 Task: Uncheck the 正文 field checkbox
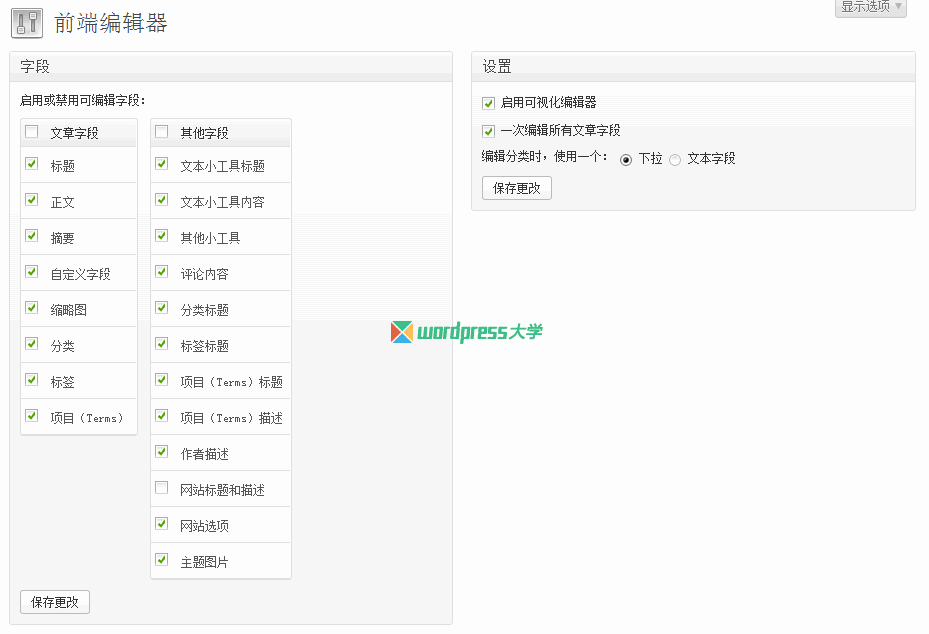[32, 200]
